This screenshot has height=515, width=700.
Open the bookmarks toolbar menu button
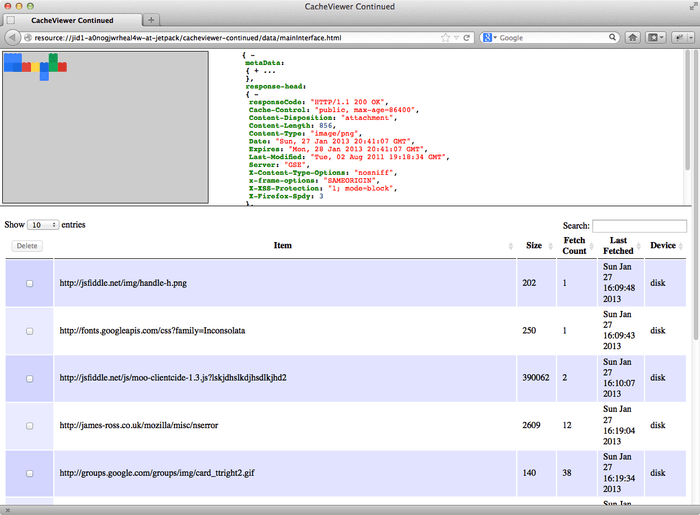tap(656, 37)
